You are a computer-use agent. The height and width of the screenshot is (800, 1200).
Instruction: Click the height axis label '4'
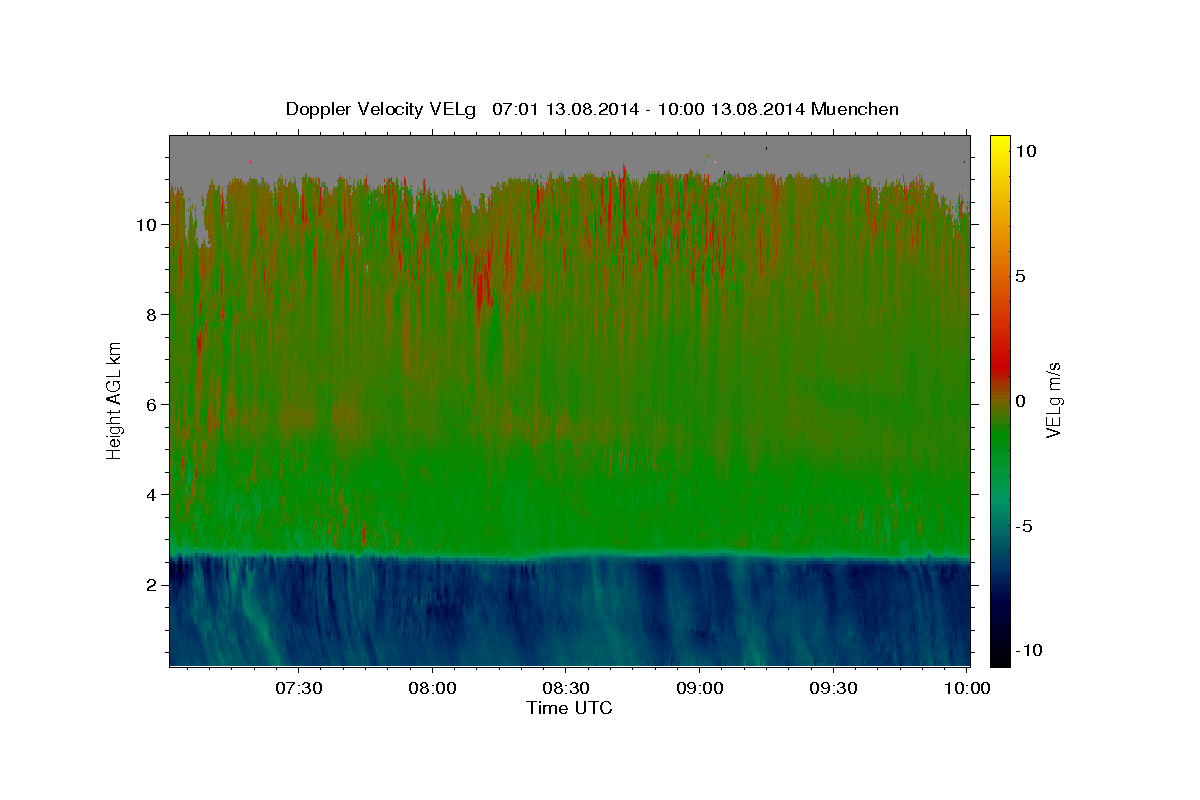click(x=153, y=495)
